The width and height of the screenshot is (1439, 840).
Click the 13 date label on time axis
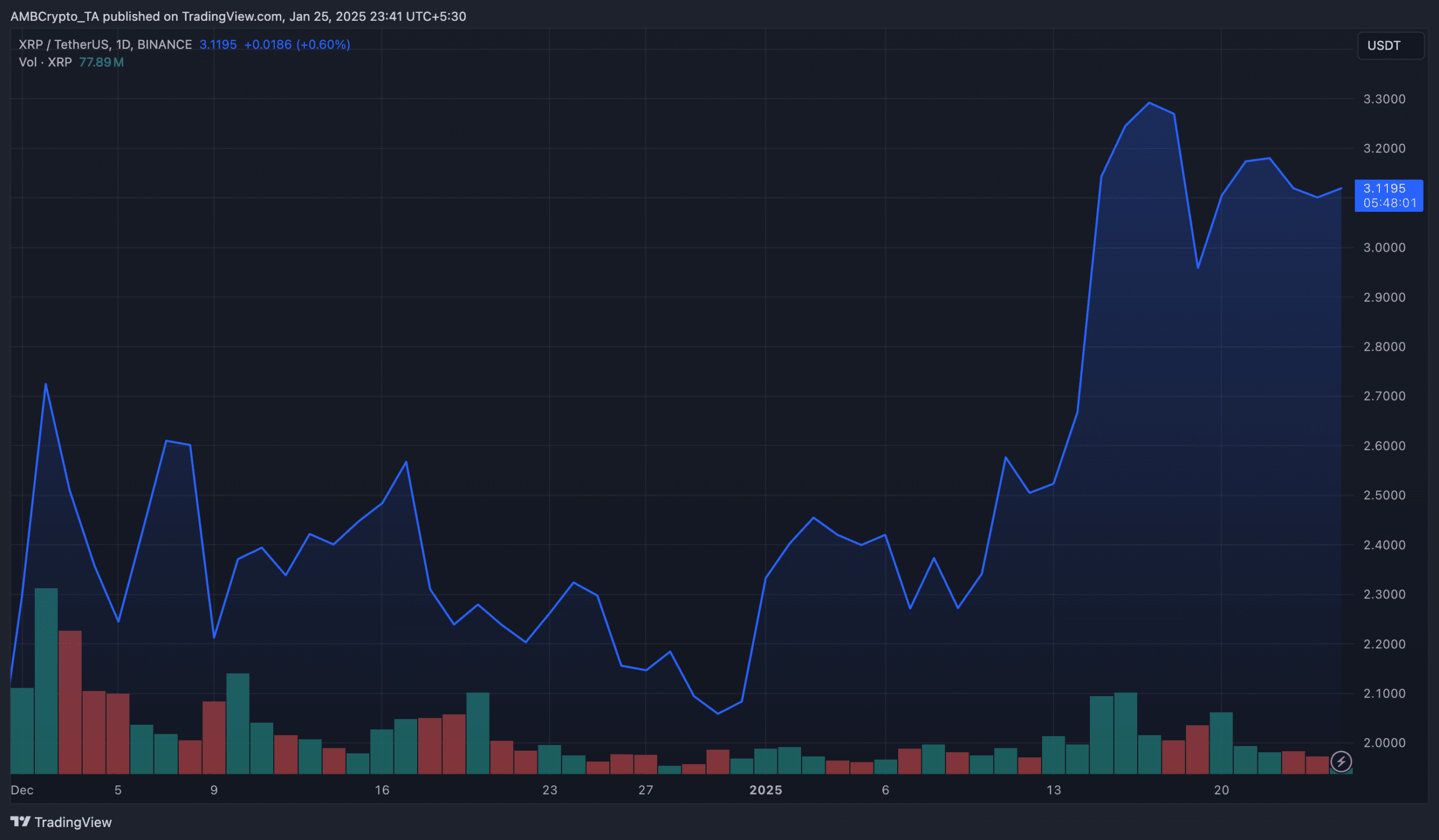click(x=1053, y=791)
